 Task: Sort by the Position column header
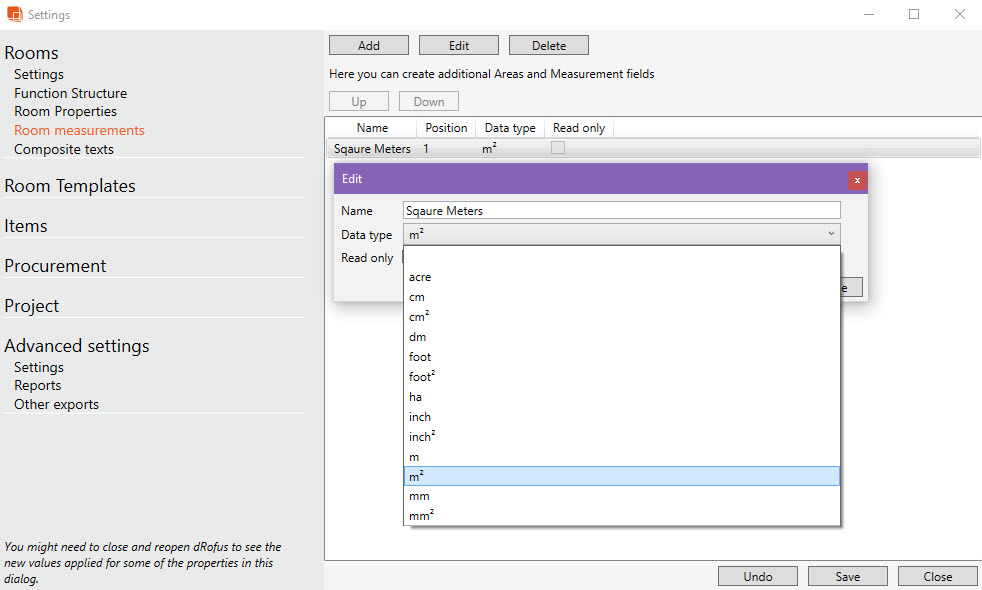click(x=446, y=128)
